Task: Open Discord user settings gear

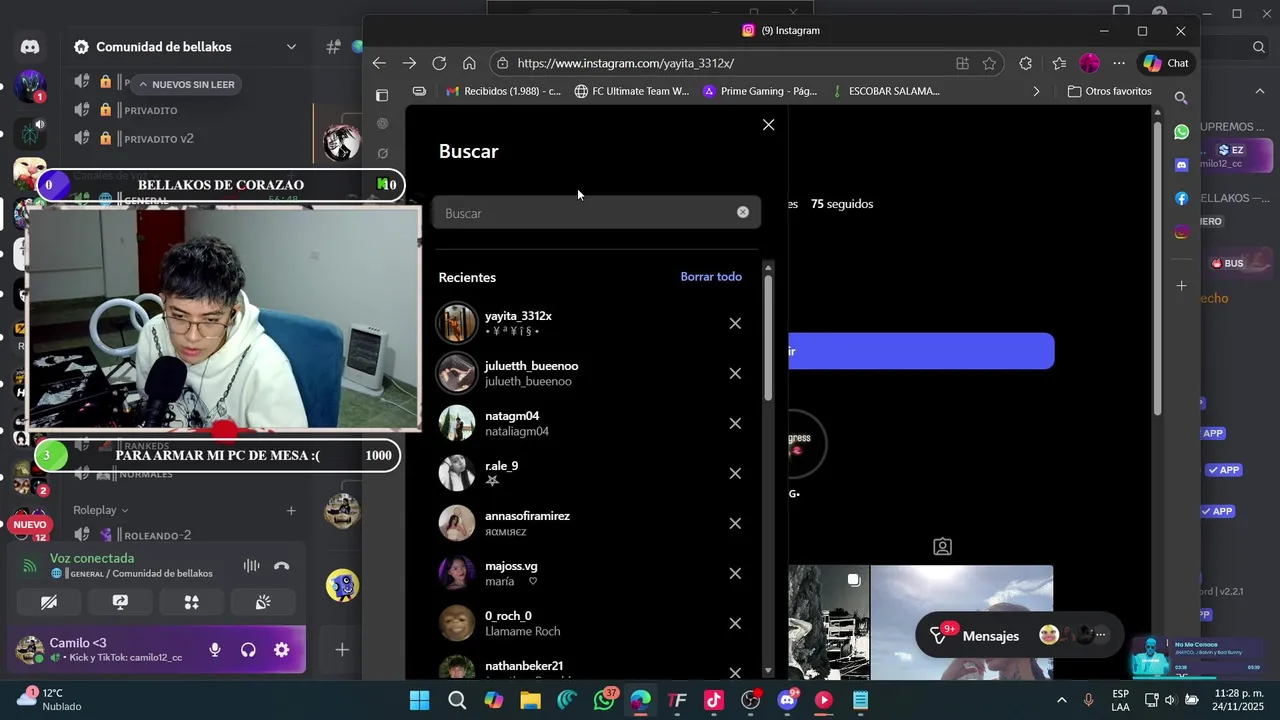Action: (282, 650)
